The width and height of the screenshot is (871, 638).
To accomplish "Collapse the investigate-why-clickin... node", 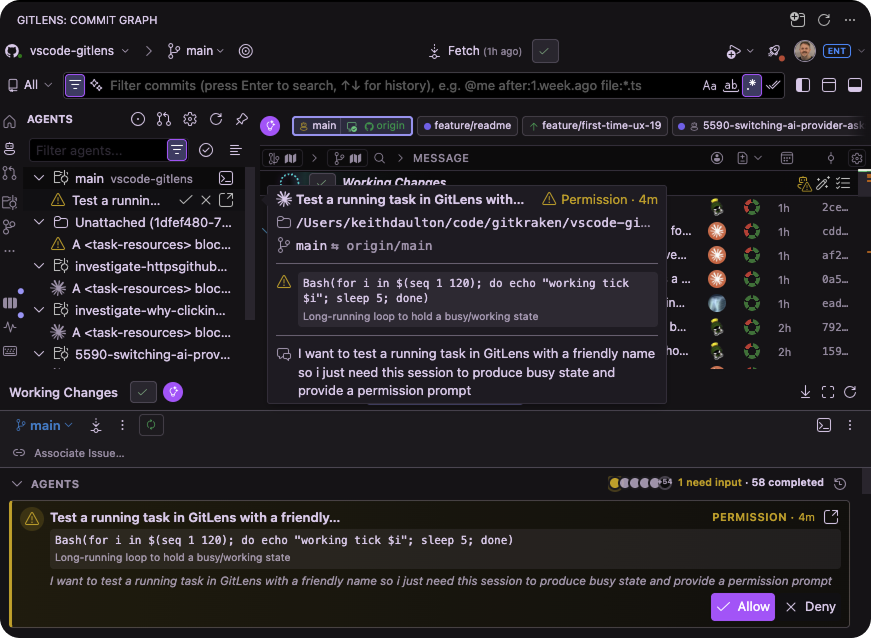I will 39,310.
